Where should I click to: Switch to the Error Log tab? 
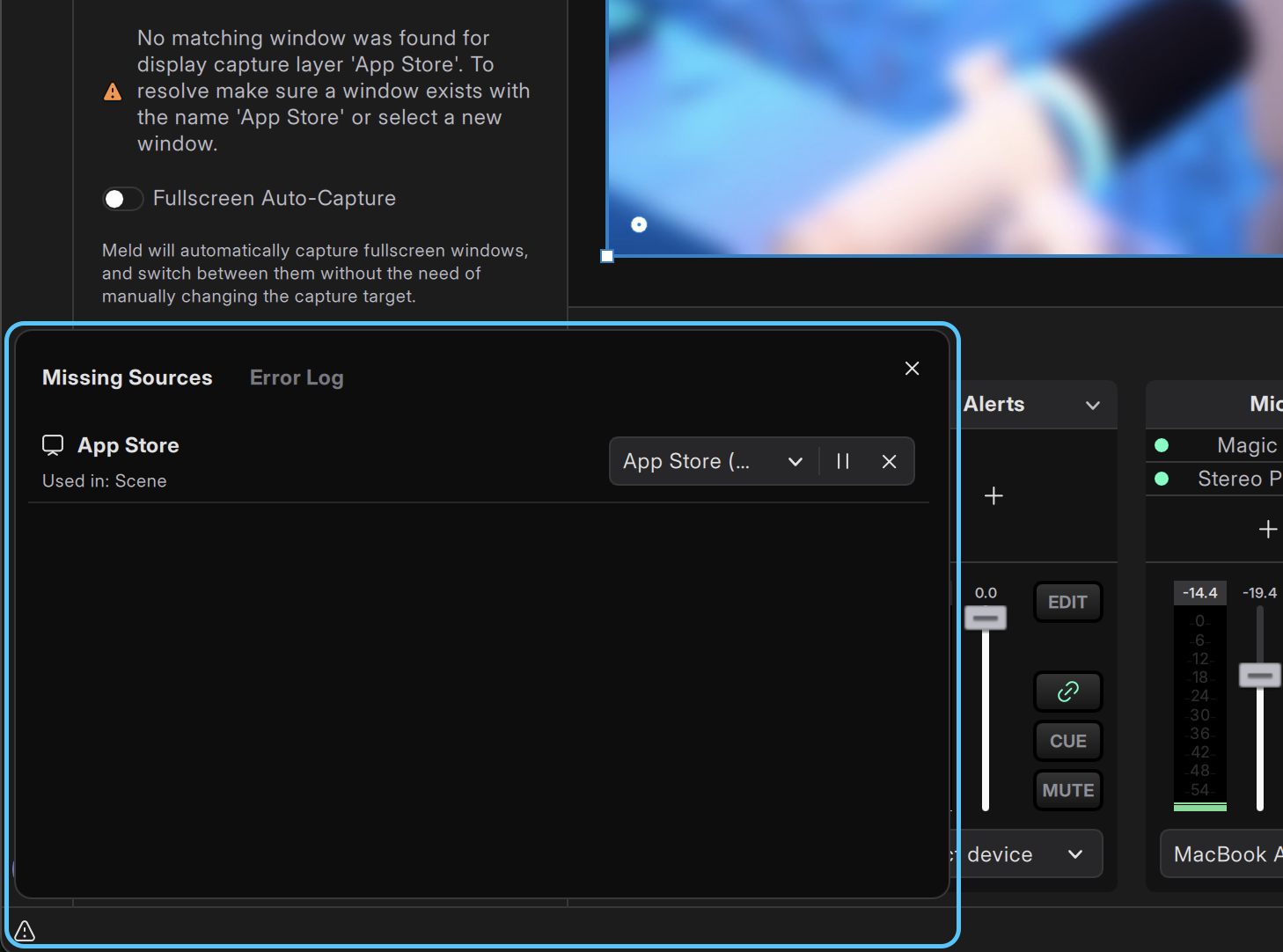point(297,377)
